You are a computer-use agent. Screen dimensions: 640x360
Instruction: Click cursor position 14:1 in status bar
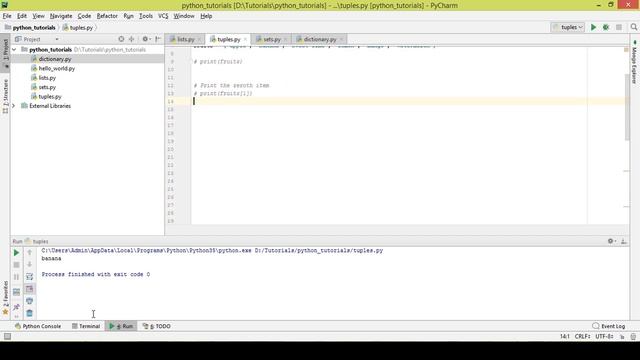[564, 337]
